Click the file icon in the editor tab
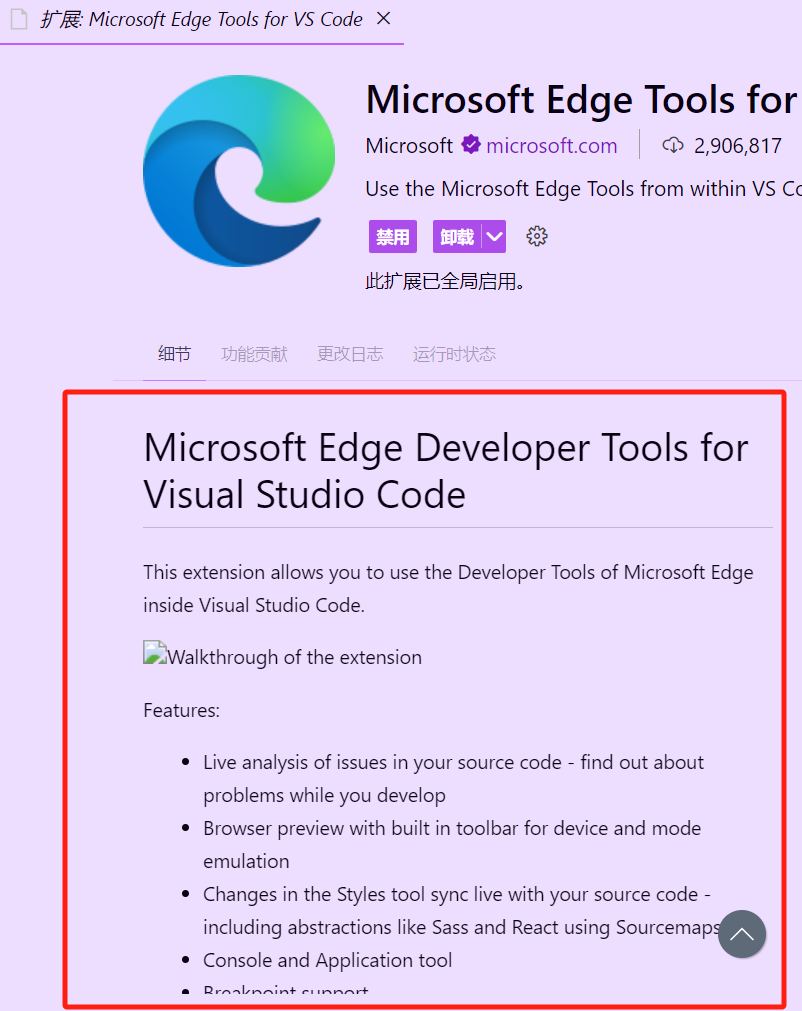Viewport: 802px width, 1011px height. [x=19, y=19]
